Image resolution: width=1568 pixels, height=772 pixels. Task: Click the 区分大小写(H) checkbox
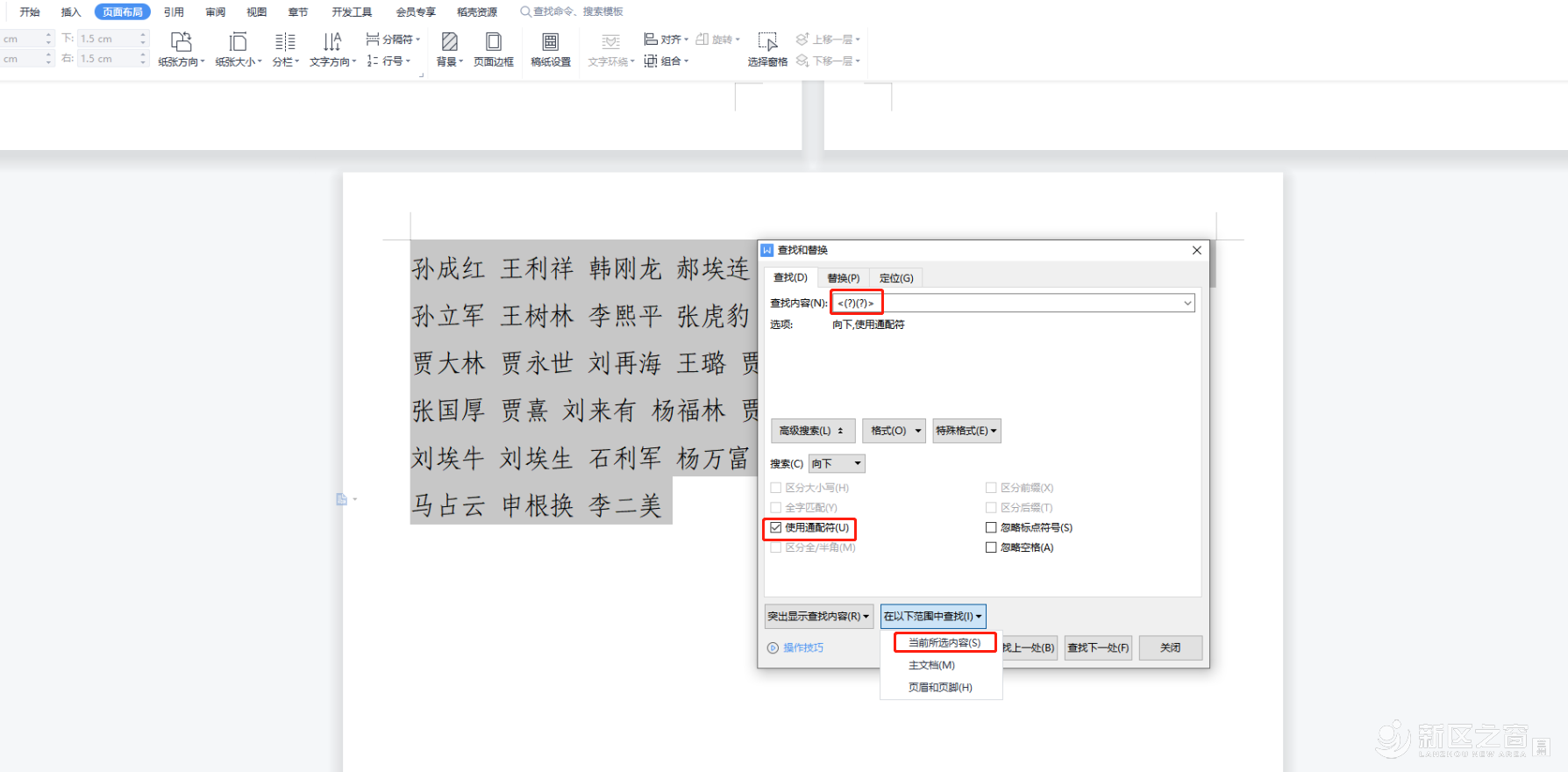pyautogui.click(x=776, y=488)
